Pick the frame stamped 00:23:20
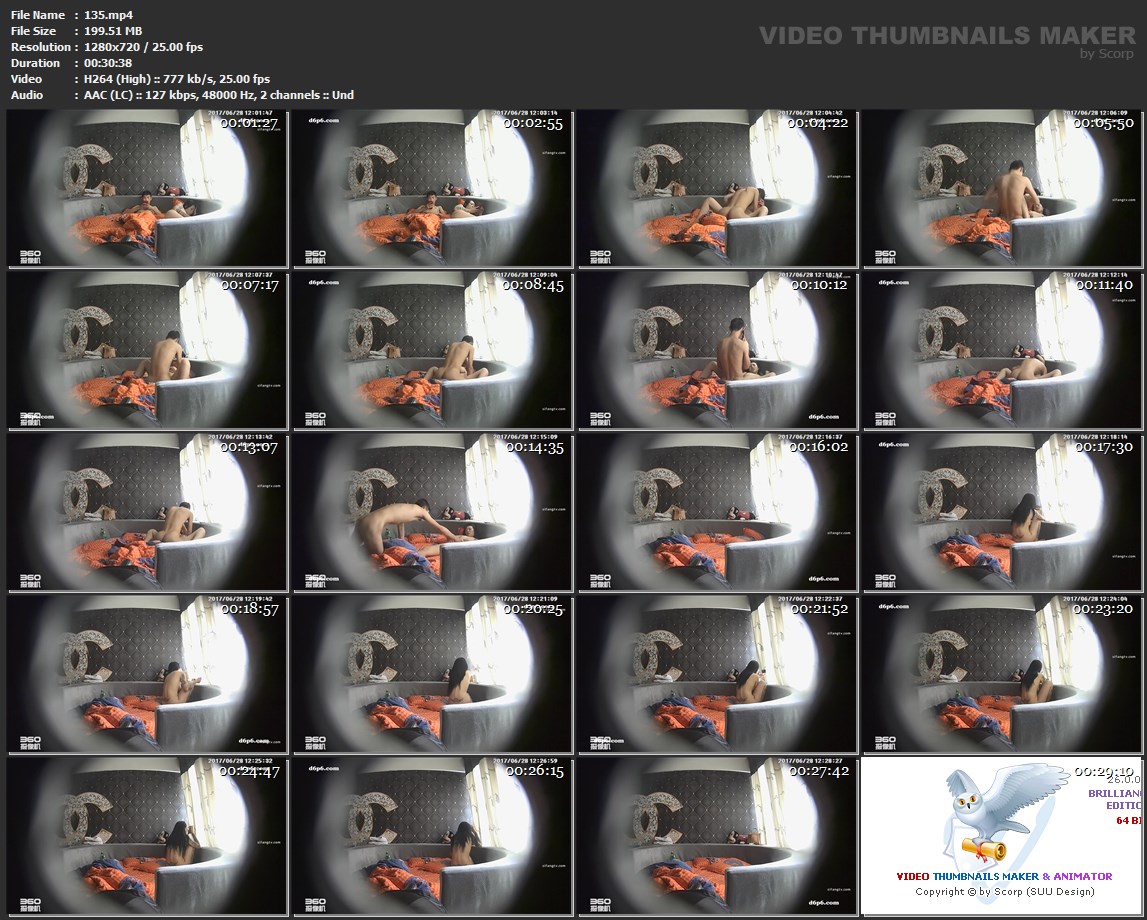The image size is (1147, 920). (x=1003, y=675)
